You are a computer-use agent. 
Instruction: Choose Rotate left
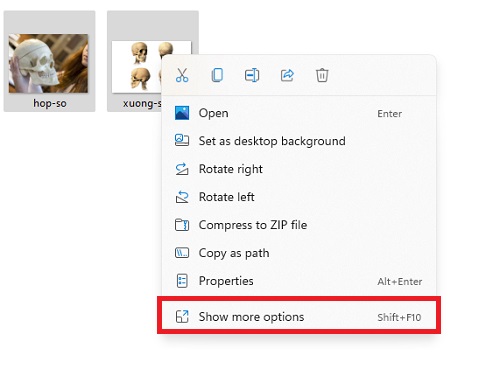(299, 197)
